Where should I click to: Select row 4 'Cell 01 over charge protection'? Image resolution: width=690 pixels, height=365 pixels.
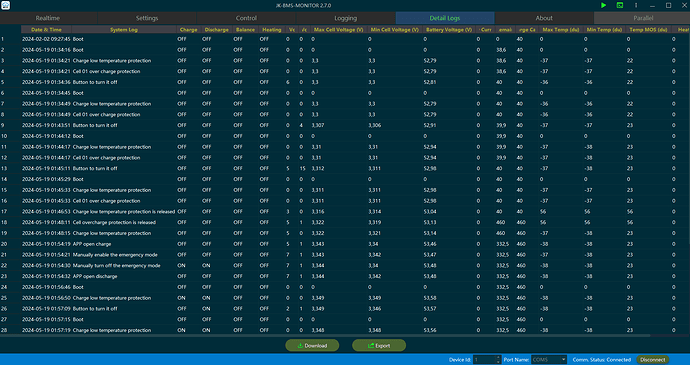click(345, 71)
